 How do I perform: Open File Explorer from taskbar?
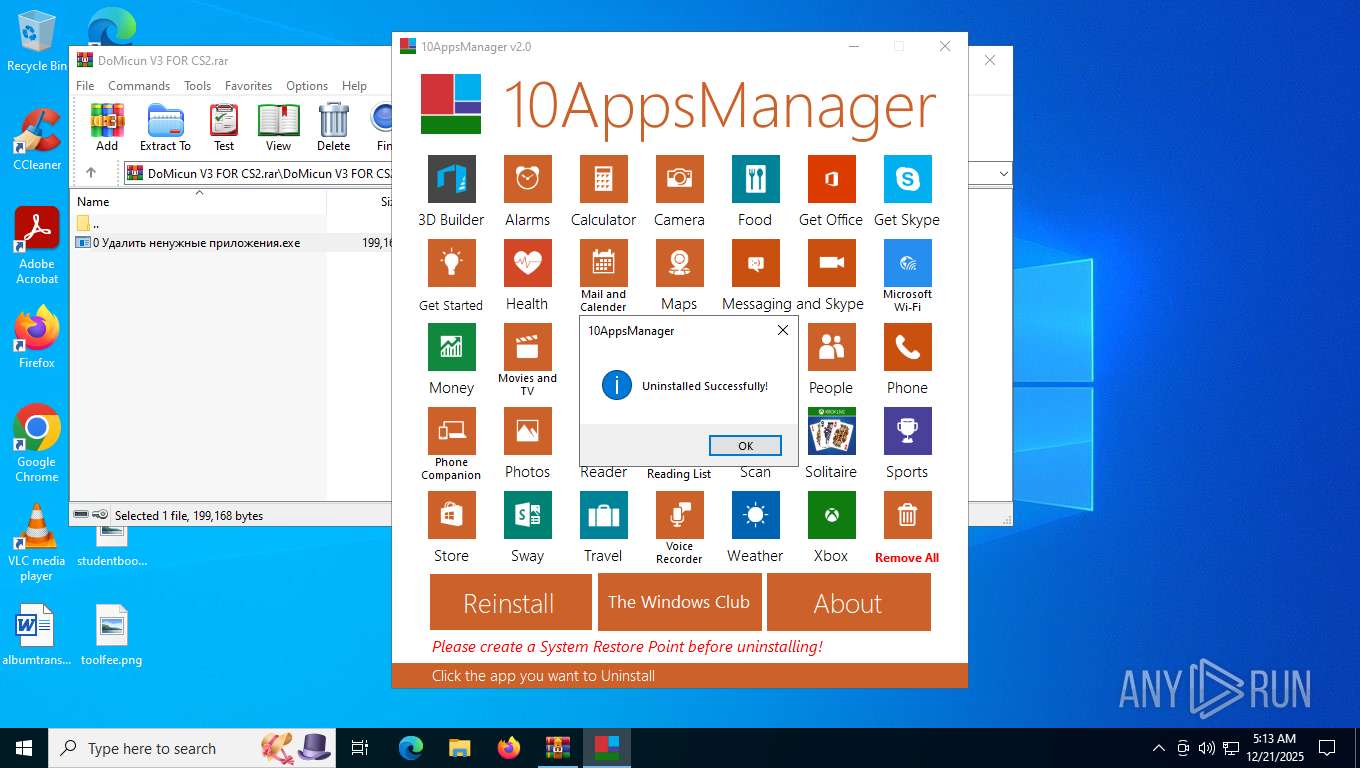coord(460,748)
